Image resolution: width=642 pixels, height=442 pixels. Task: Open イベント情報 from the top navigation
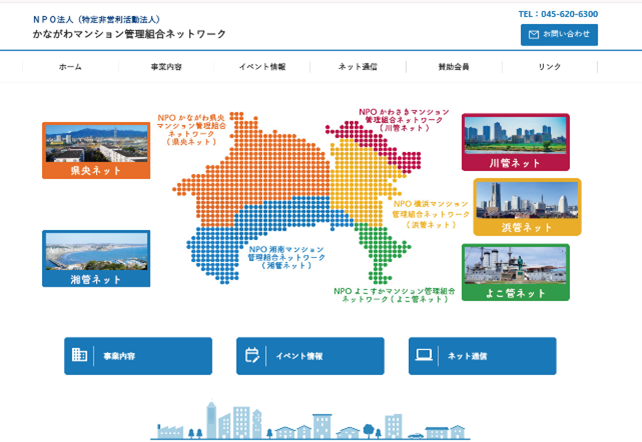(262, 67)
